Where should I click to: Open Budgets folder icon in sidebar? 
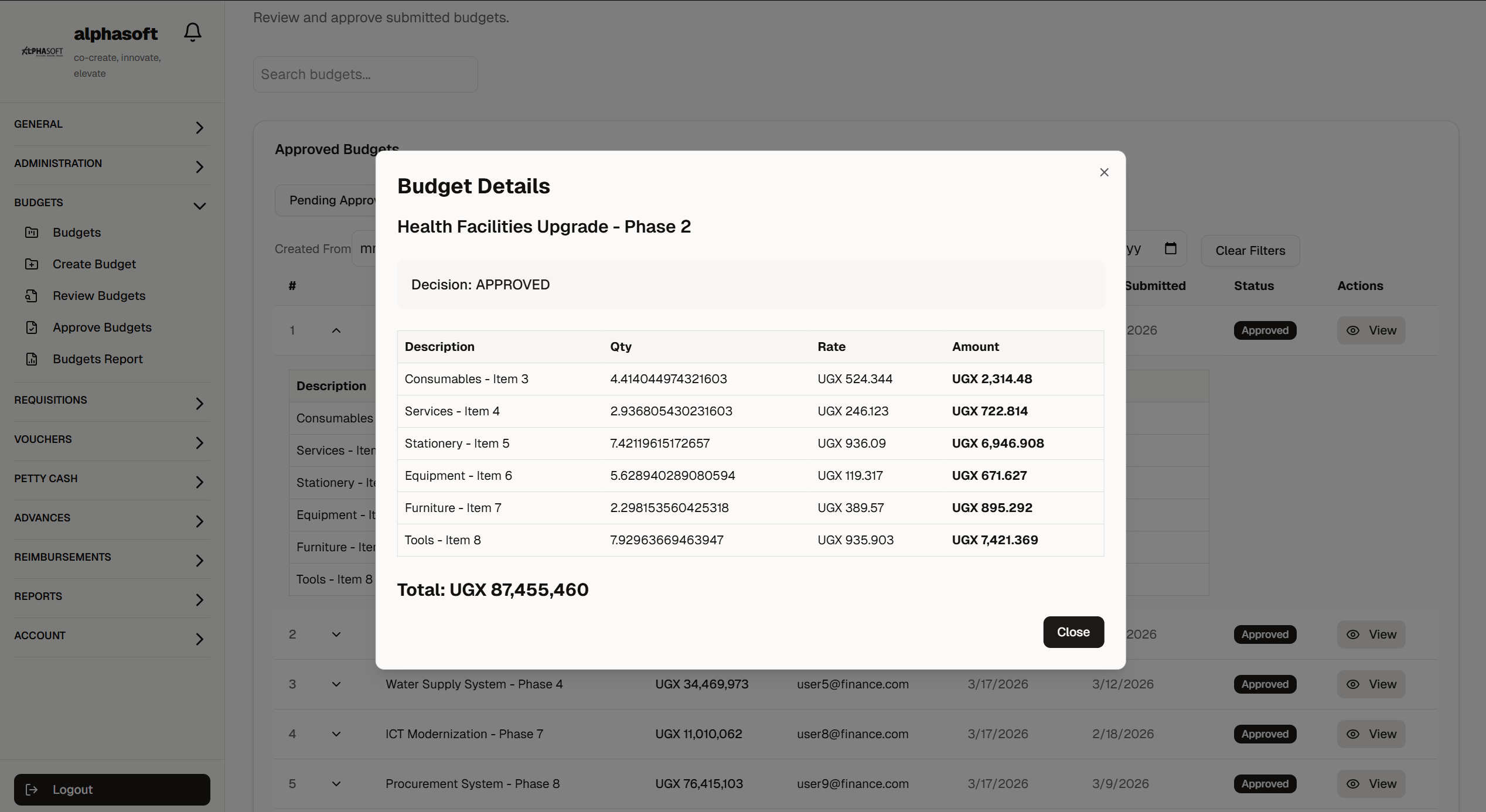click(32, 233)
